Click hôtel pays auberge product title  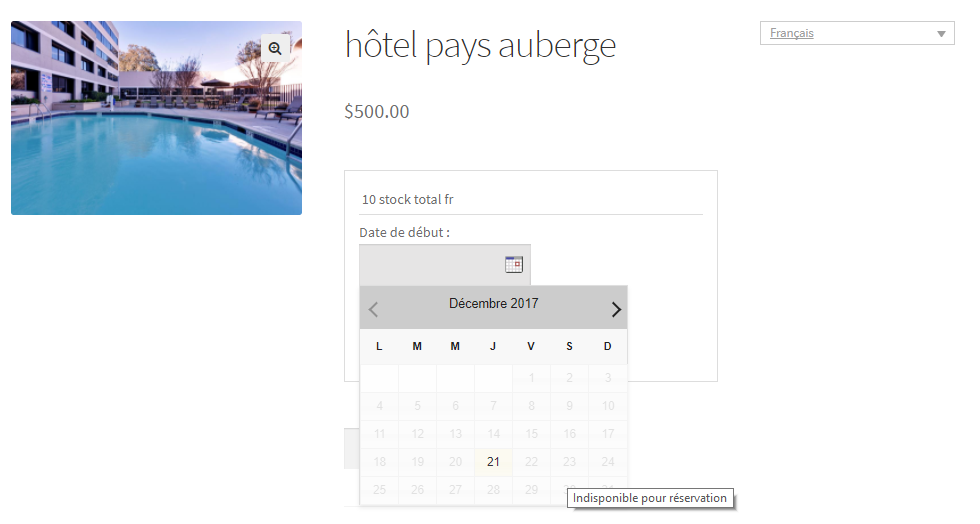(x=480, y=45)
